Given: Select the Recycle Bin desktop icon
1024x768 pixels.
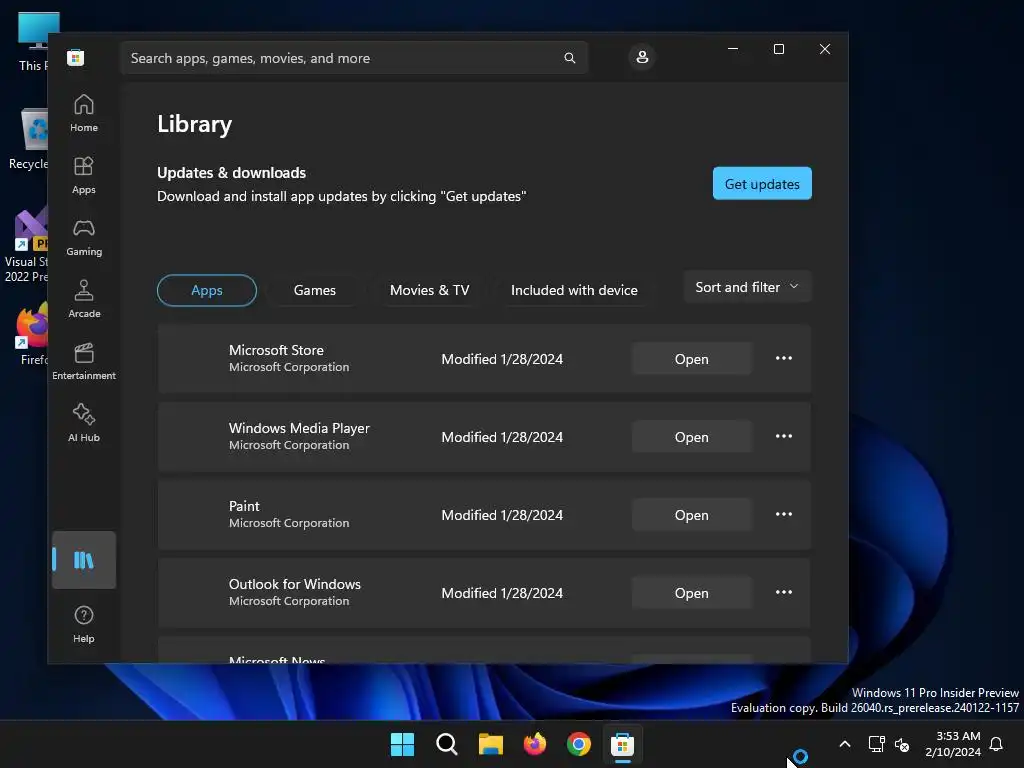Looking at the screenshot, I should tap(27, 138).
